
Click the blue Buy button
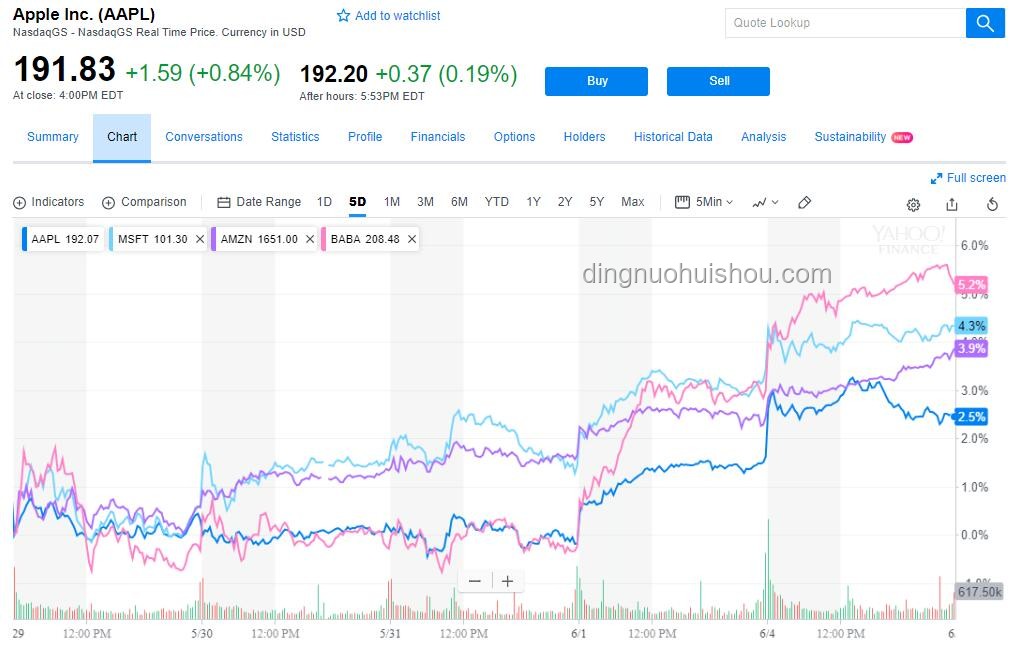coord(596,81)
